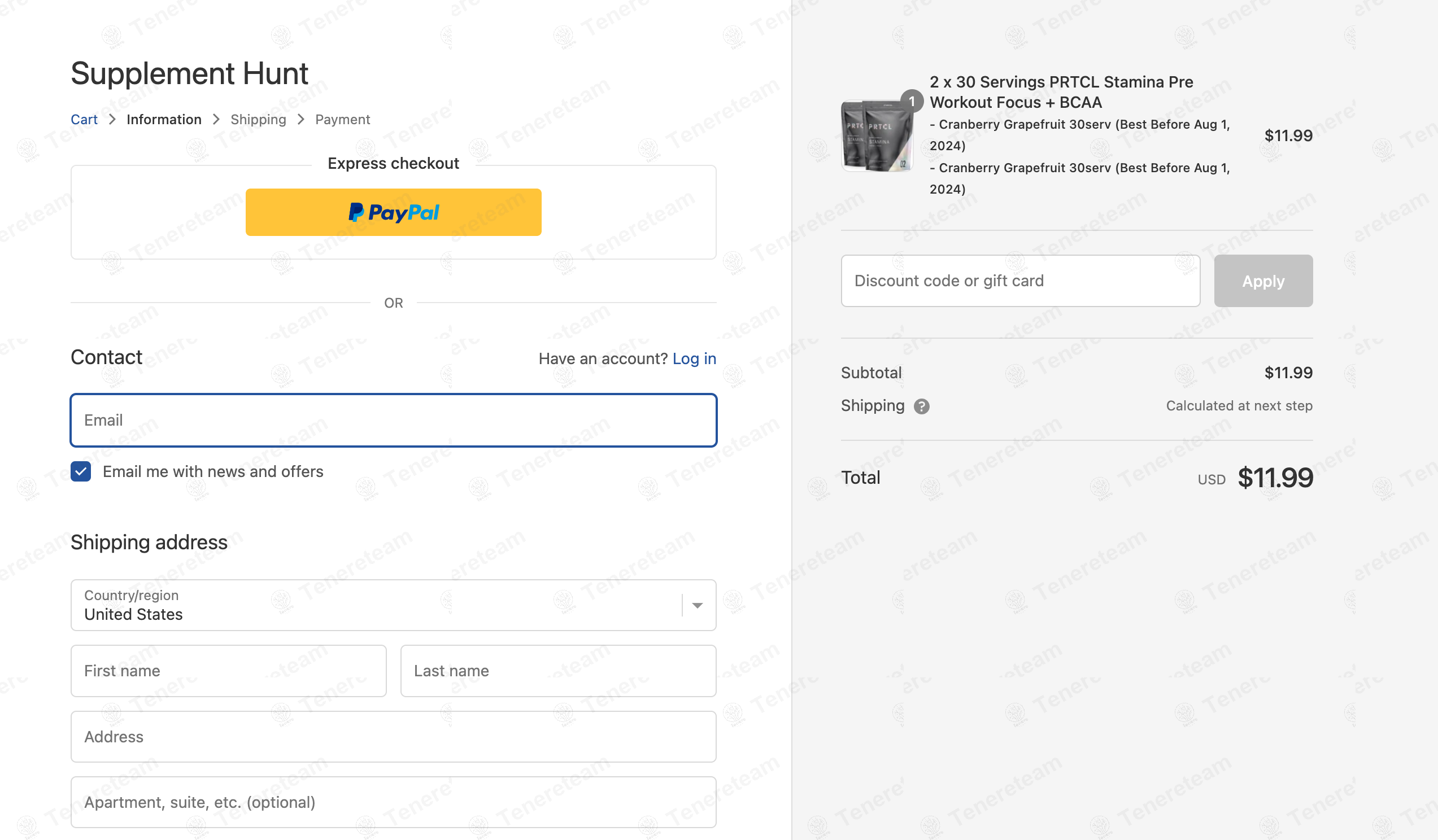Image resolution: width=1438 pixels, height=840 pixels.
Task: Click the product title 2 x 30 Servings PRTCL Stamina
Action: tap(1061, 93)
